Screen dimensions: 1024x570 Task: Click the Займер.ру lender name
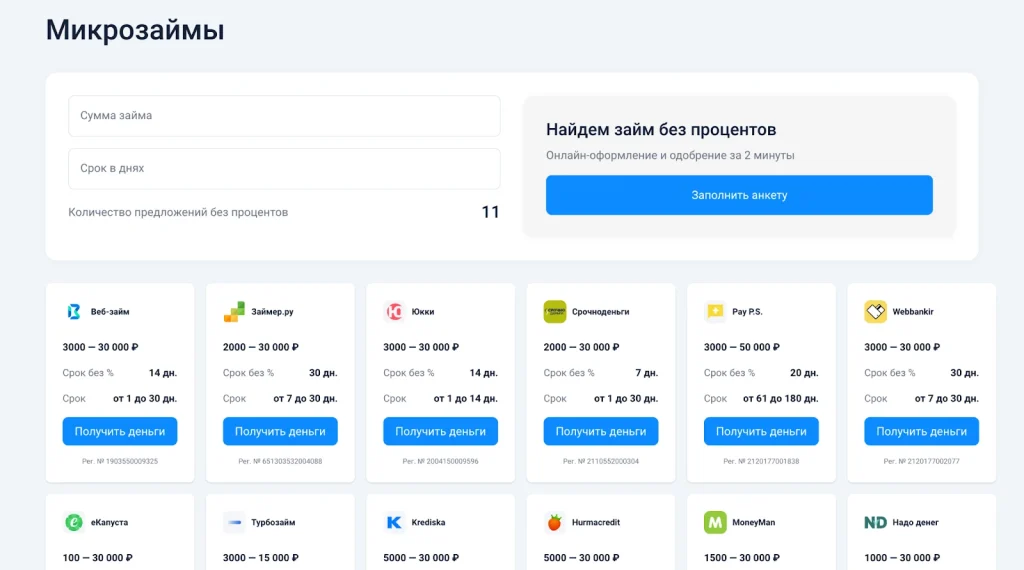coord(272,311)
